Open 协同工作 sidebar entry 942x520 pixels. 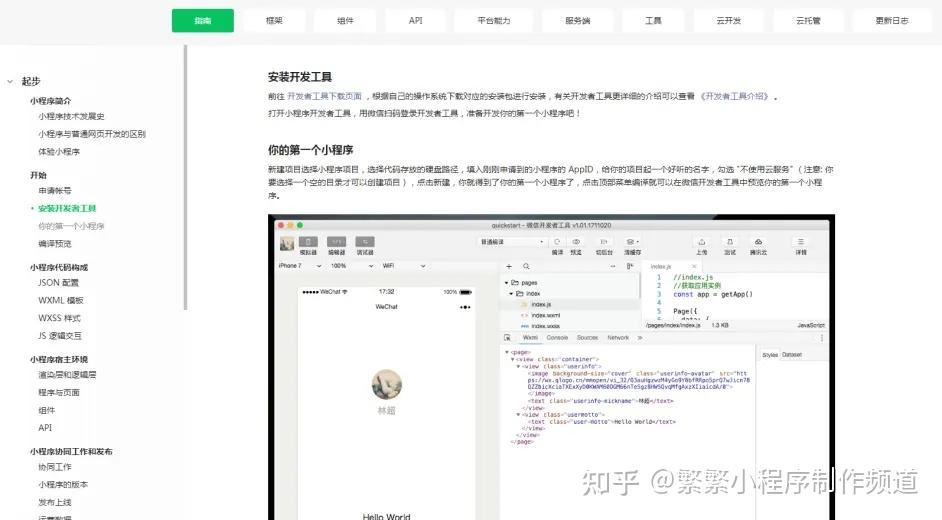55,467
